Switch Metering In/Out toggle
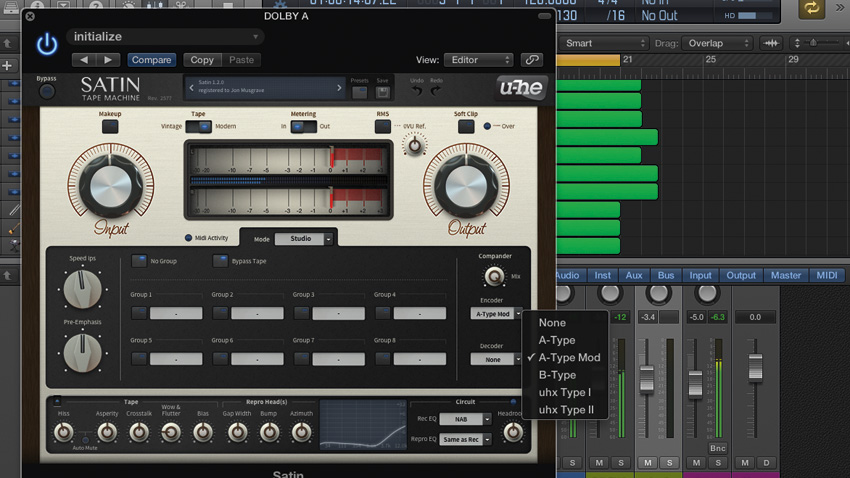Image resolution: width=850 pixels, height=478 pixels. point(303,126)
